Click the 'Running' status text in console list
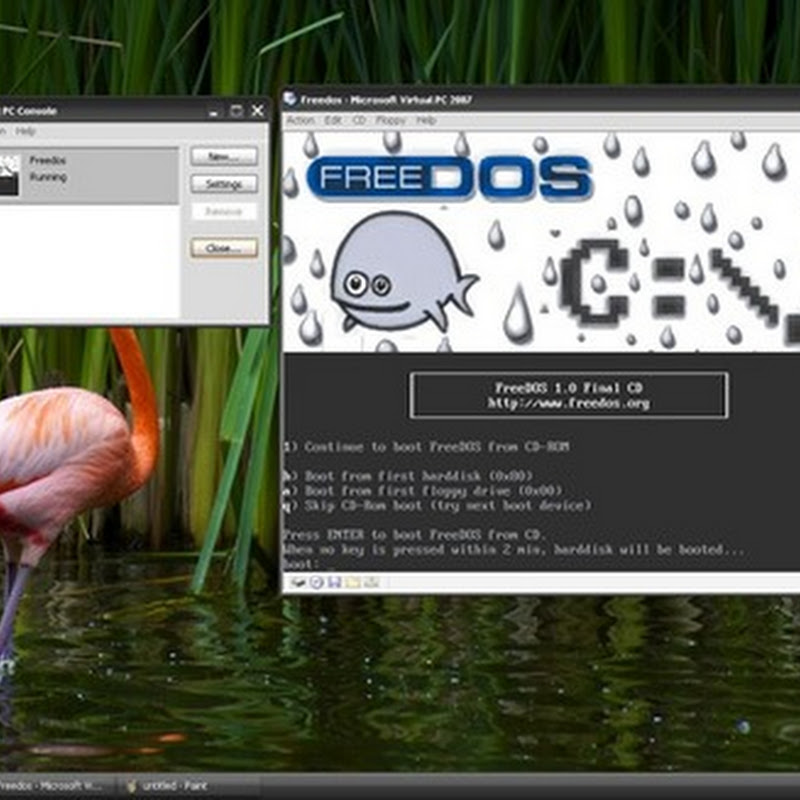This screenshot has height=800, width=800. 48,177
